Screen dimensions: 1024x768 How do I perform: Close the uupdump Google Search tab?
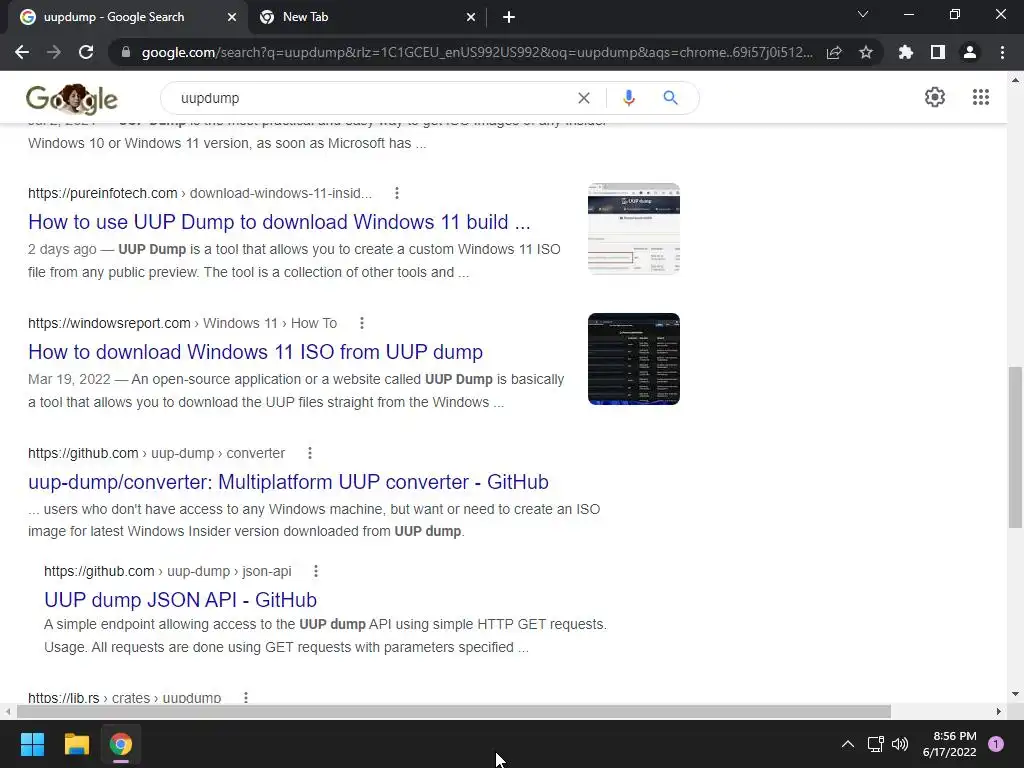[232, 18]
